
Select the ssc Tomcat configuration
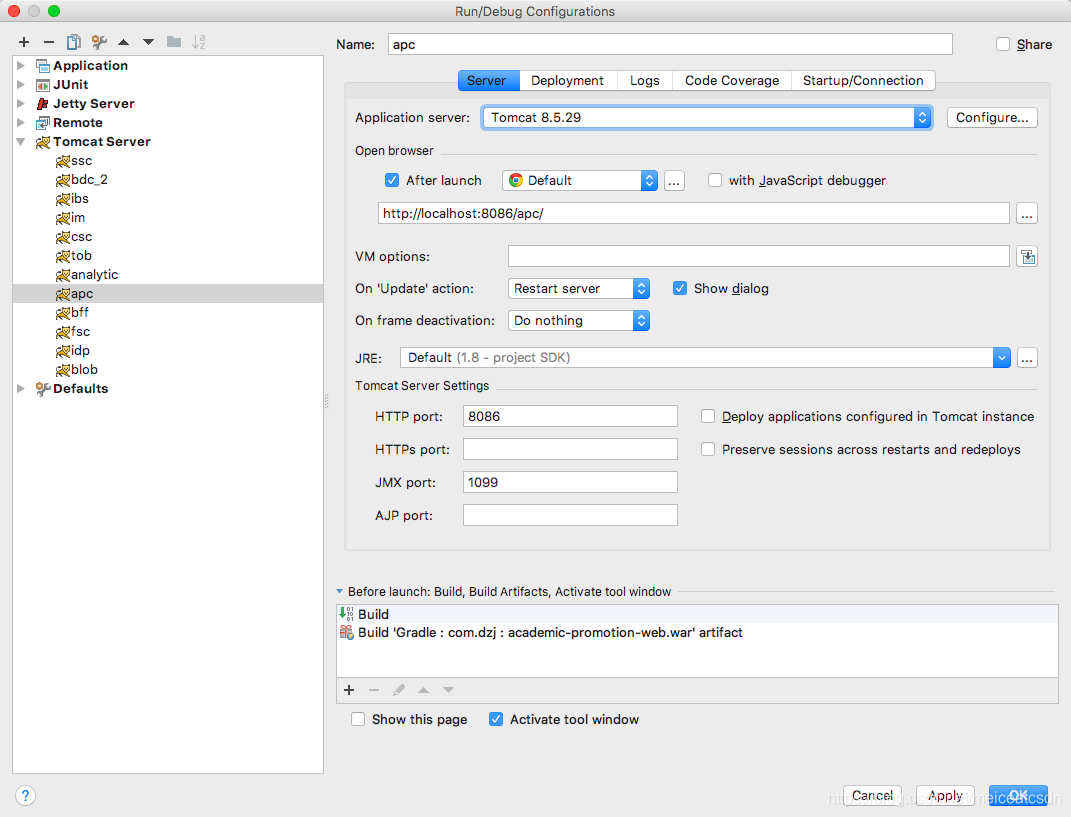click(167, 161)
